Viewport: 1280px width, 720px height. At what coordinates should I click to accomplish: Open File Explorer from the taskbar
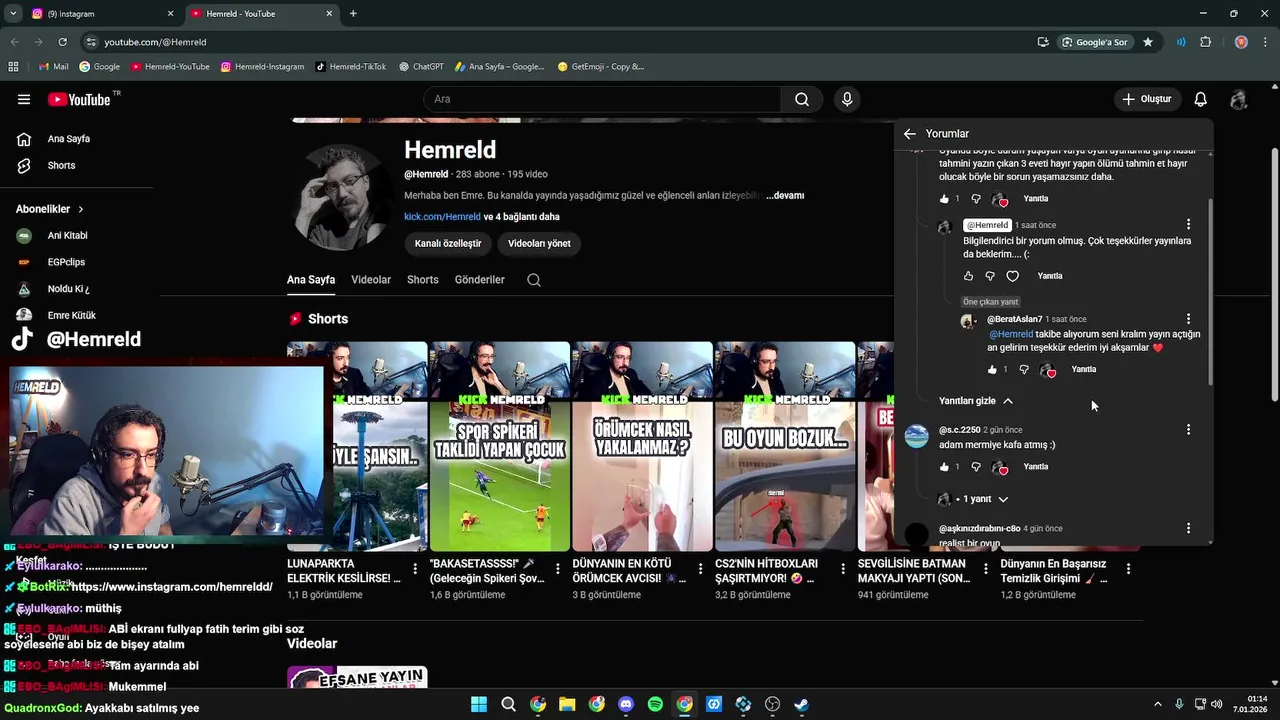coord(567,704)
